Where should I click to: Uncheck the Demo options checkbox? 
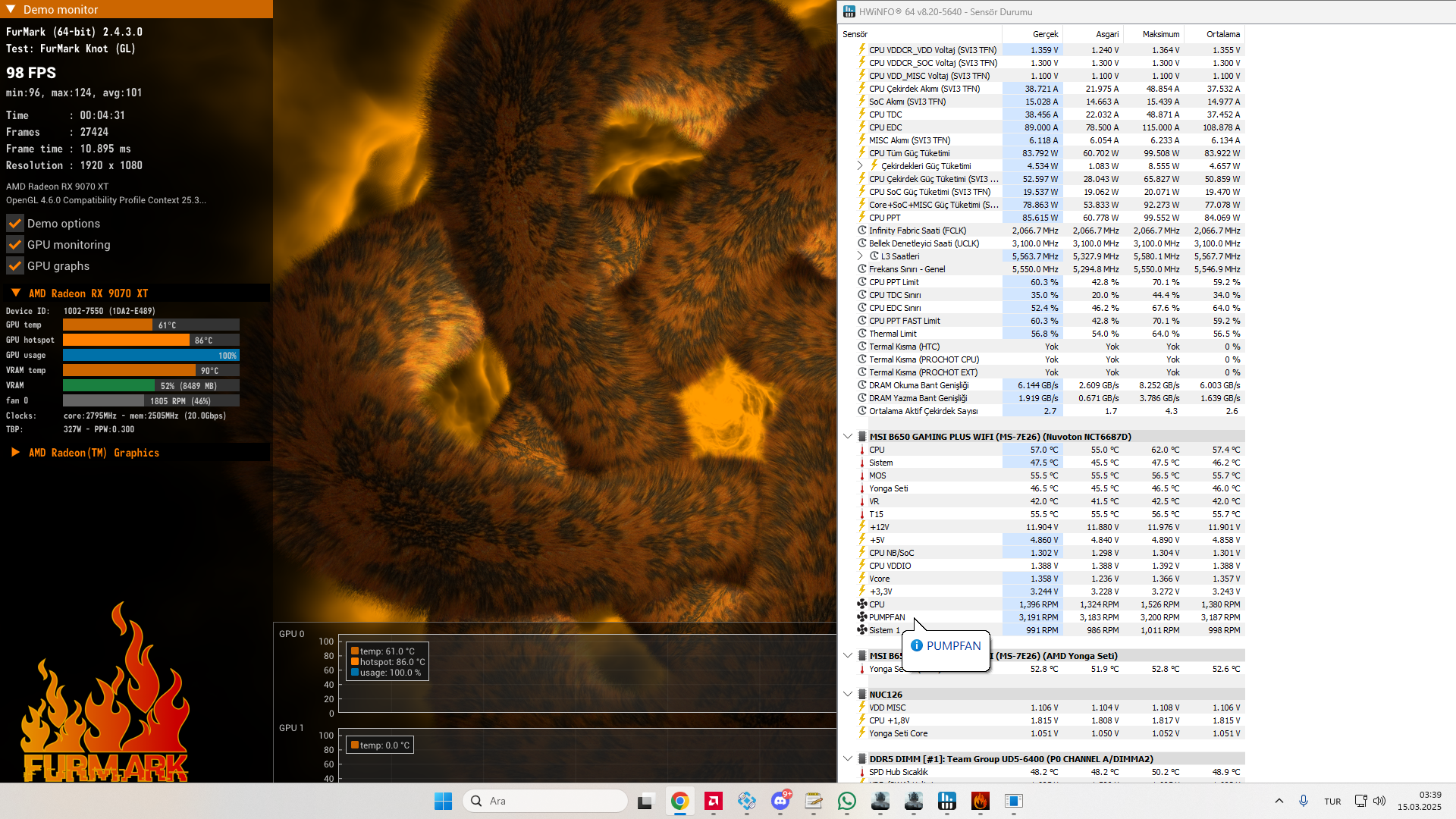(15, 224)
